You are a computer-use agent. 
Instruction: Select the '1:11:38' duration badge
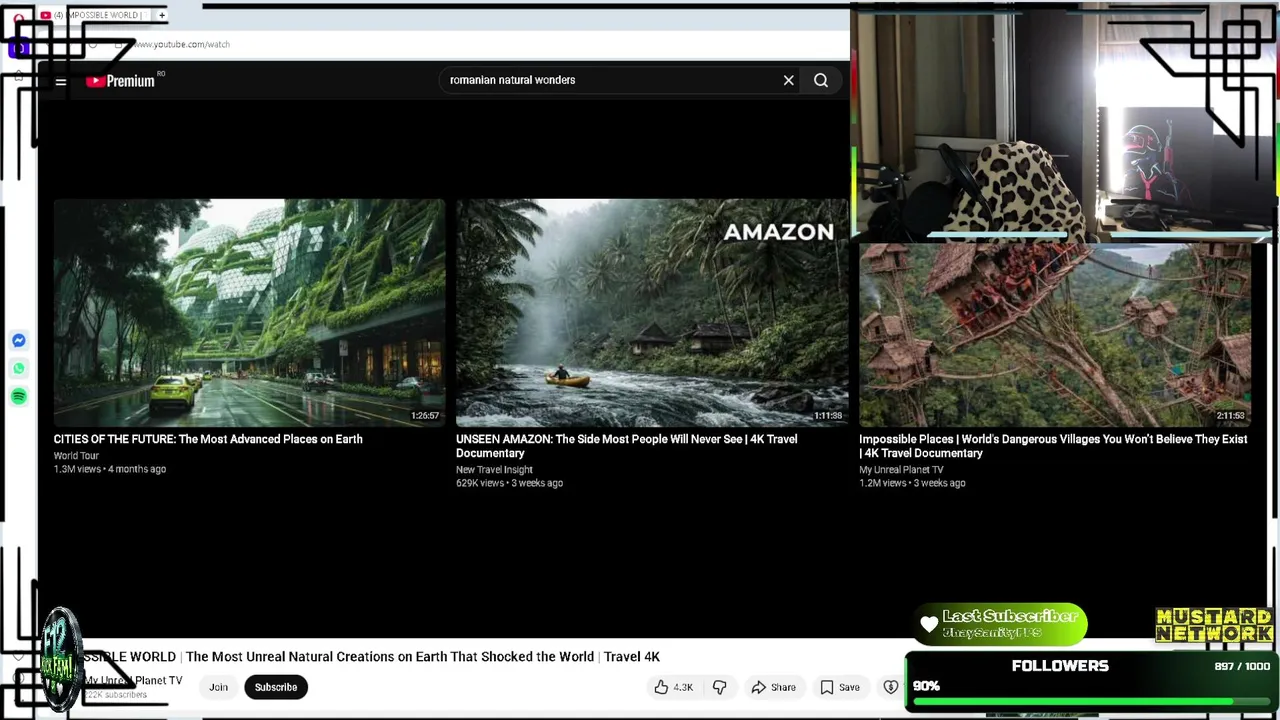point(828,416)
